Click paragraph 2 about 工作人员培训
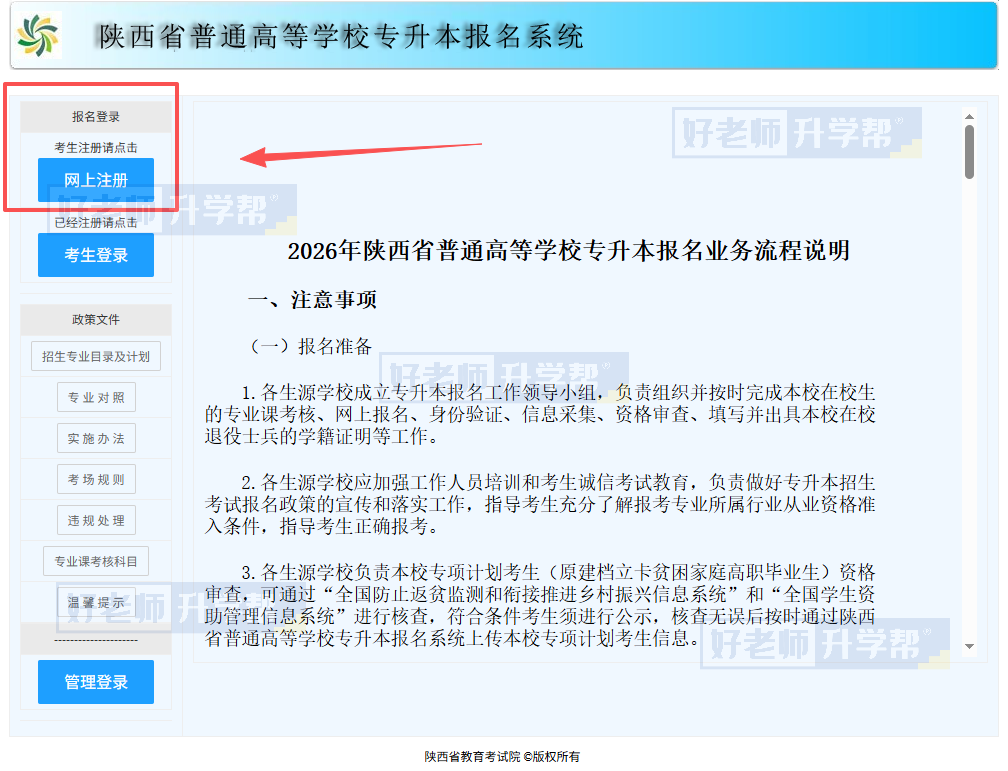Image resolution: width=1008 pixels, height=771 pixels. [x=540, y=504]
